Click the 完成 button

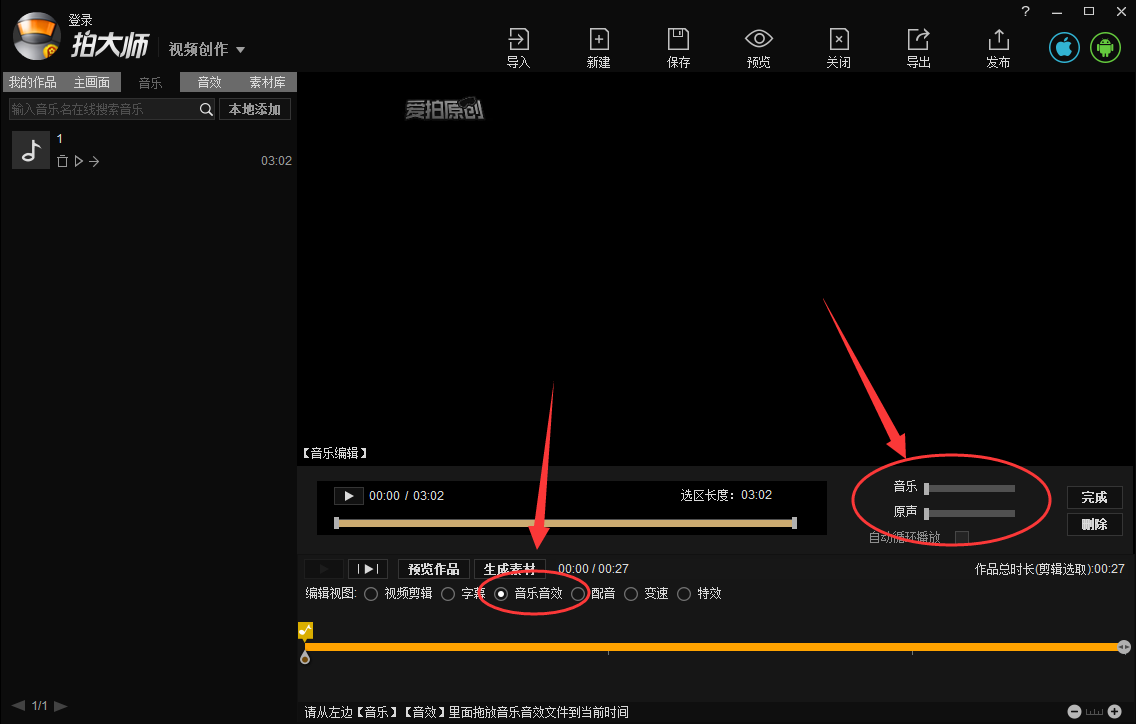click(1094, 496)
